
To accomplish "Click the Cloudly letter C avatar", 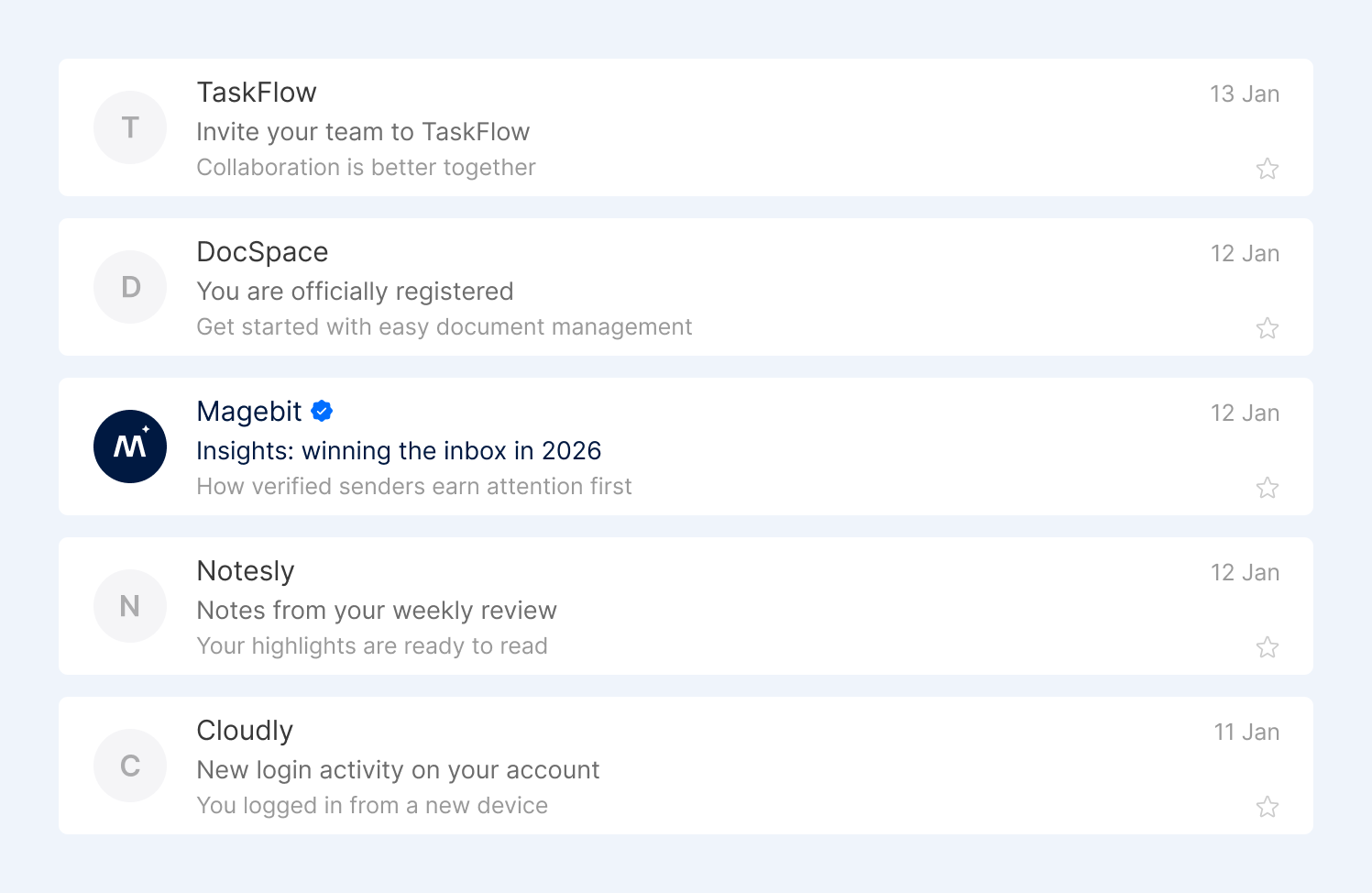I will [x=130, y=766].
